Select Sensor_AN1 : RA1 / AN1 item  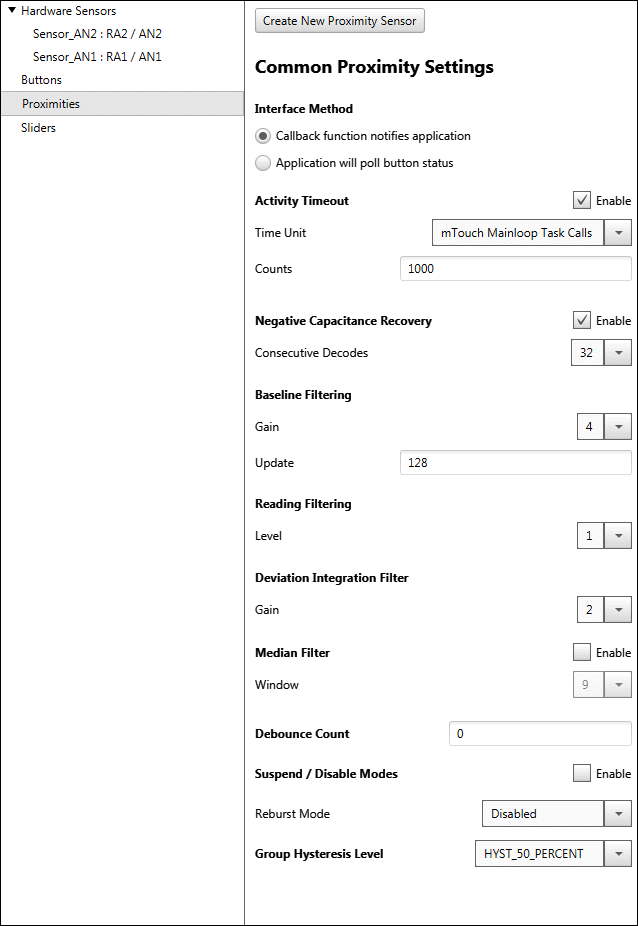click(x=97, y=57)
